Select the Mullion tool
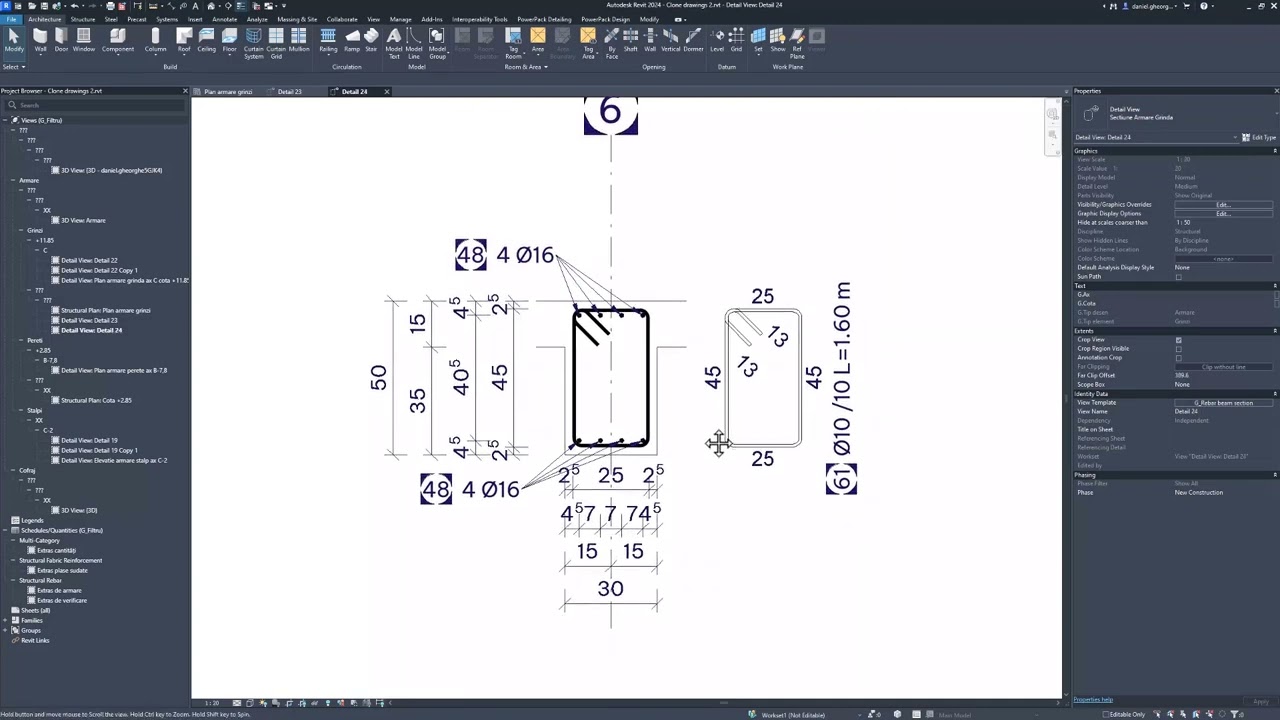1280x720 pixels. 299,40
